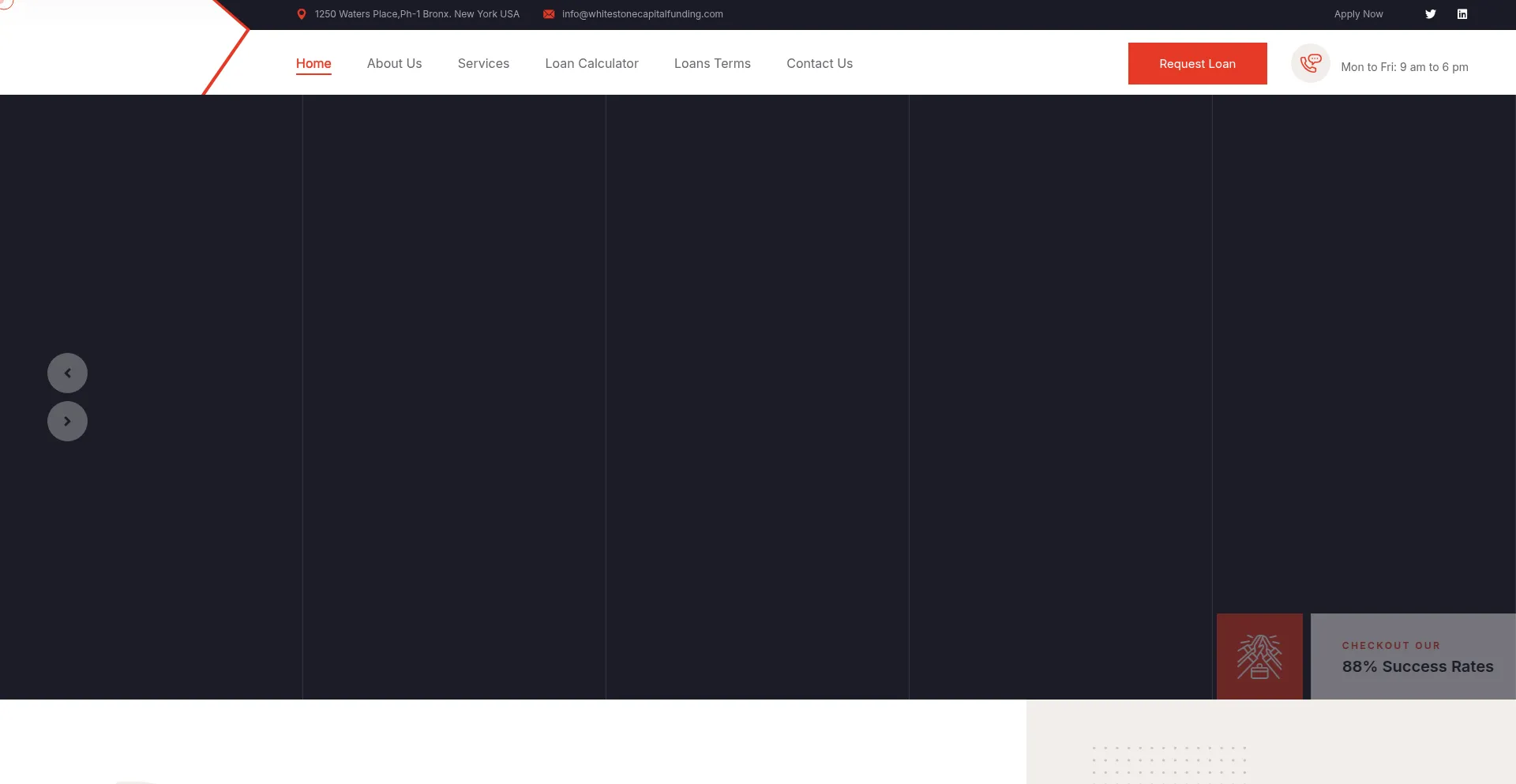Go to Contact Us page

pyautogui.click(x=819, y=63)
